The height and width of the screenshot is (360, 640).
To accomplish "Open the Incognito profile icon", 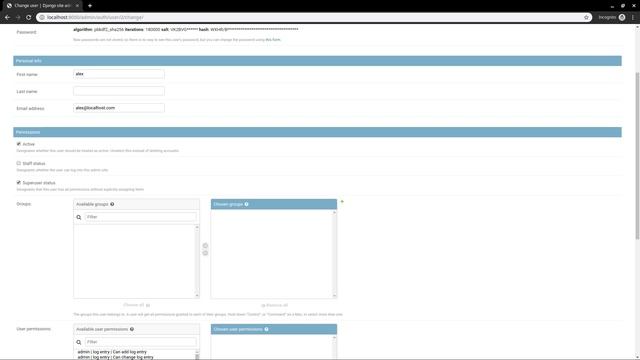I will (622, 18).
